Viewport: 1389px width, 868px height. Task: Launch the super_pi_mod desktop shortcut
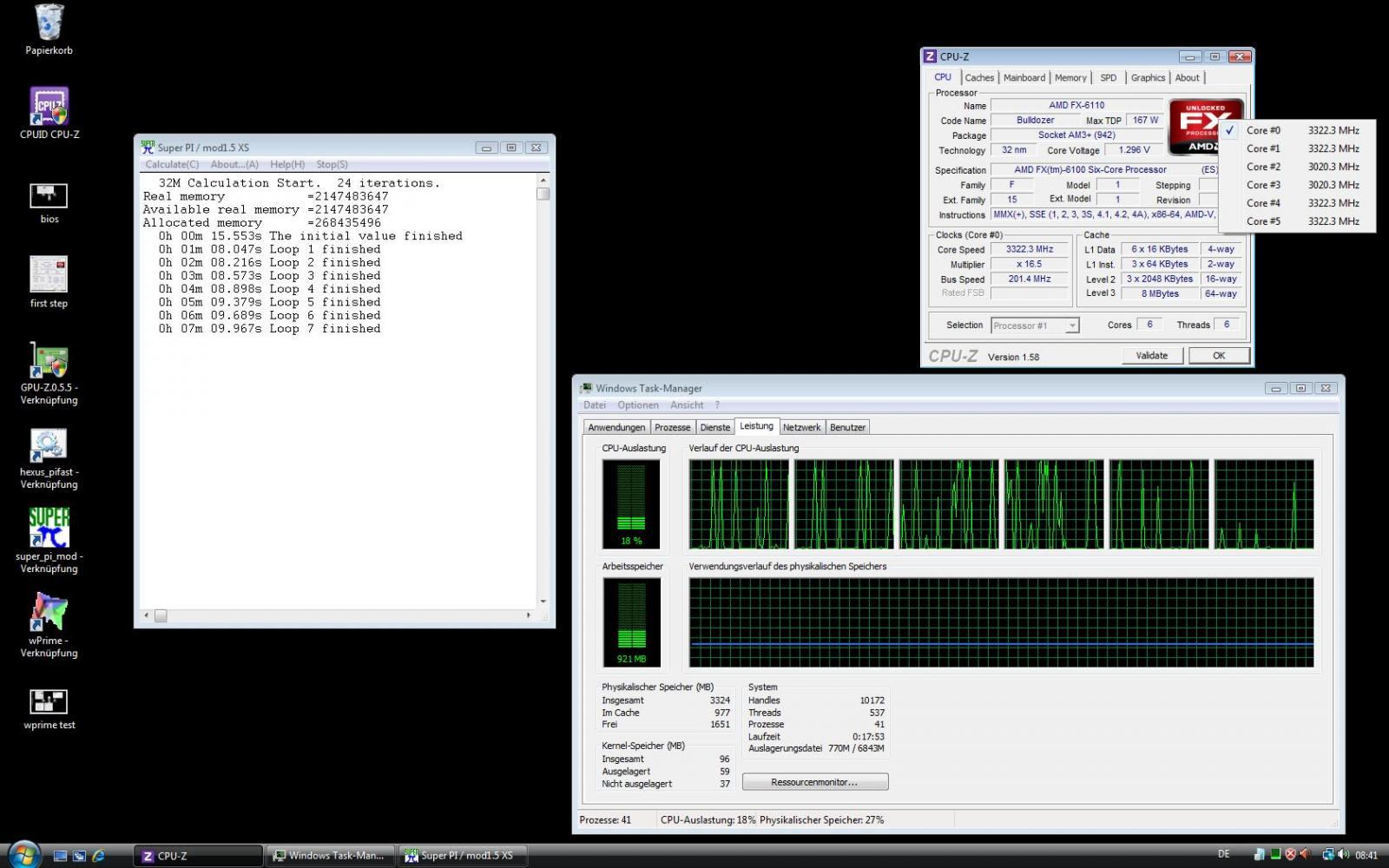(49, 529)
